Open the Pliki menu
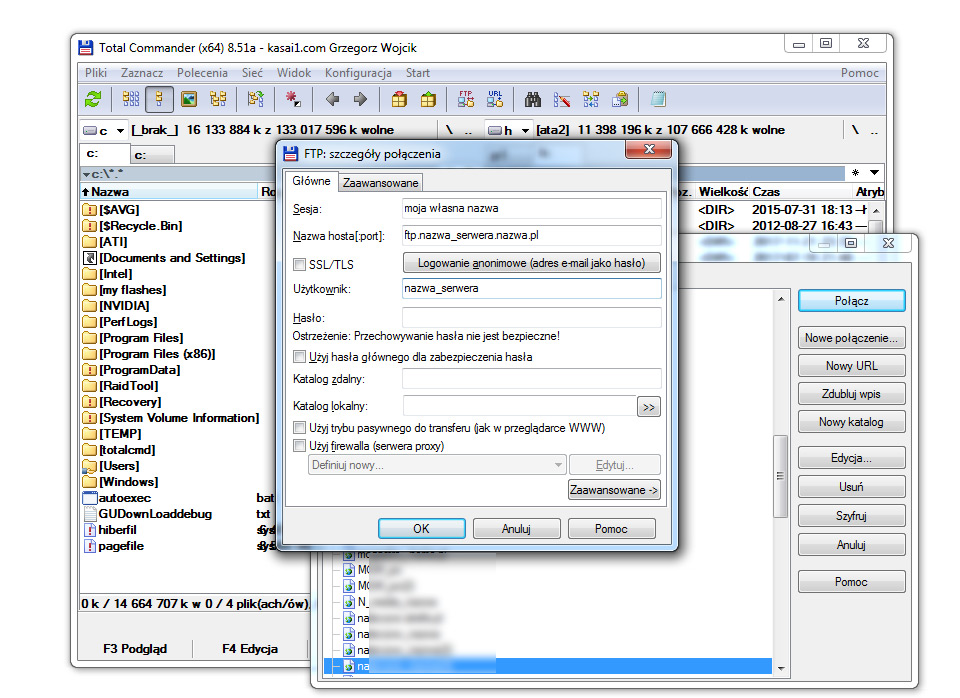The image size is (960, 698). [x=96, y=73]
